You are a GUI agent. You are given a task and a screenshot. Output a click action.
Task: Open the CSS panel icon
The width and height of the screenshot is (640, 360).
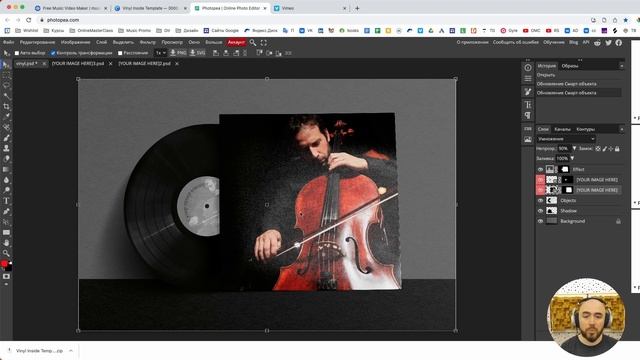[x=528, y=129]
